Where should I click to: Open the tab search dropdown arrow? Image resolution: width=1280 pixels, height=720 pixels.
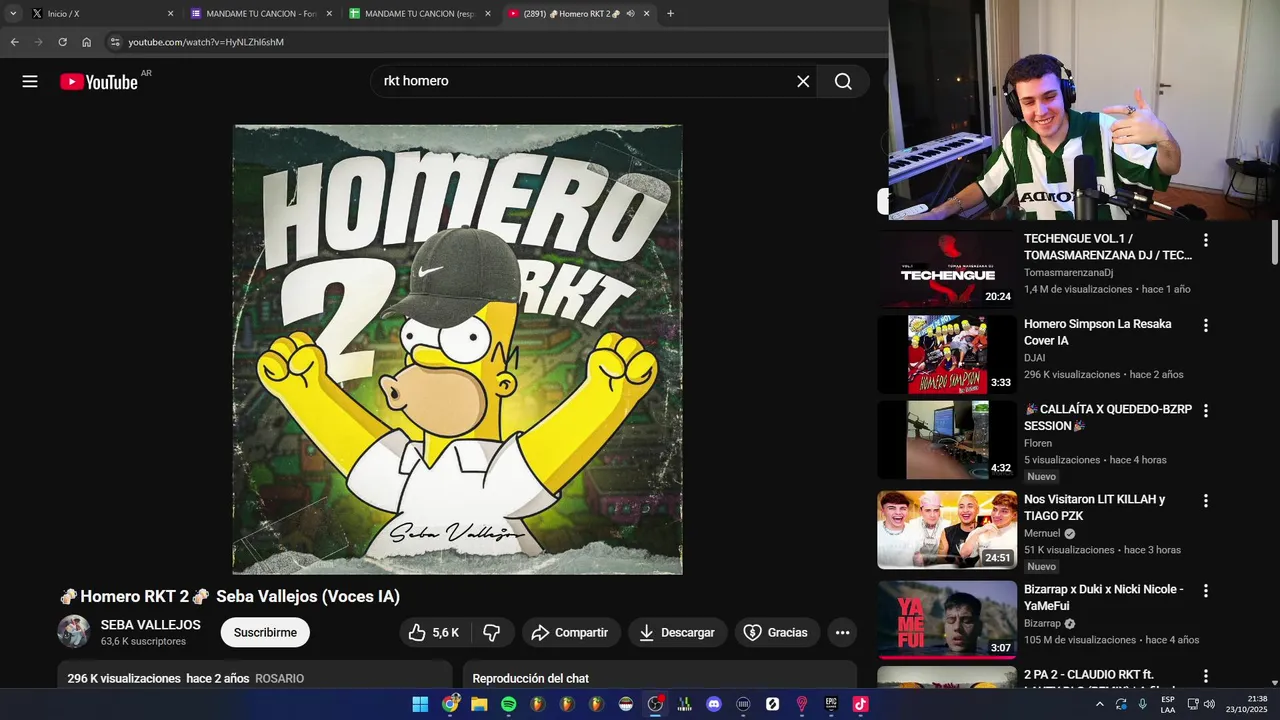pos(13,14)
